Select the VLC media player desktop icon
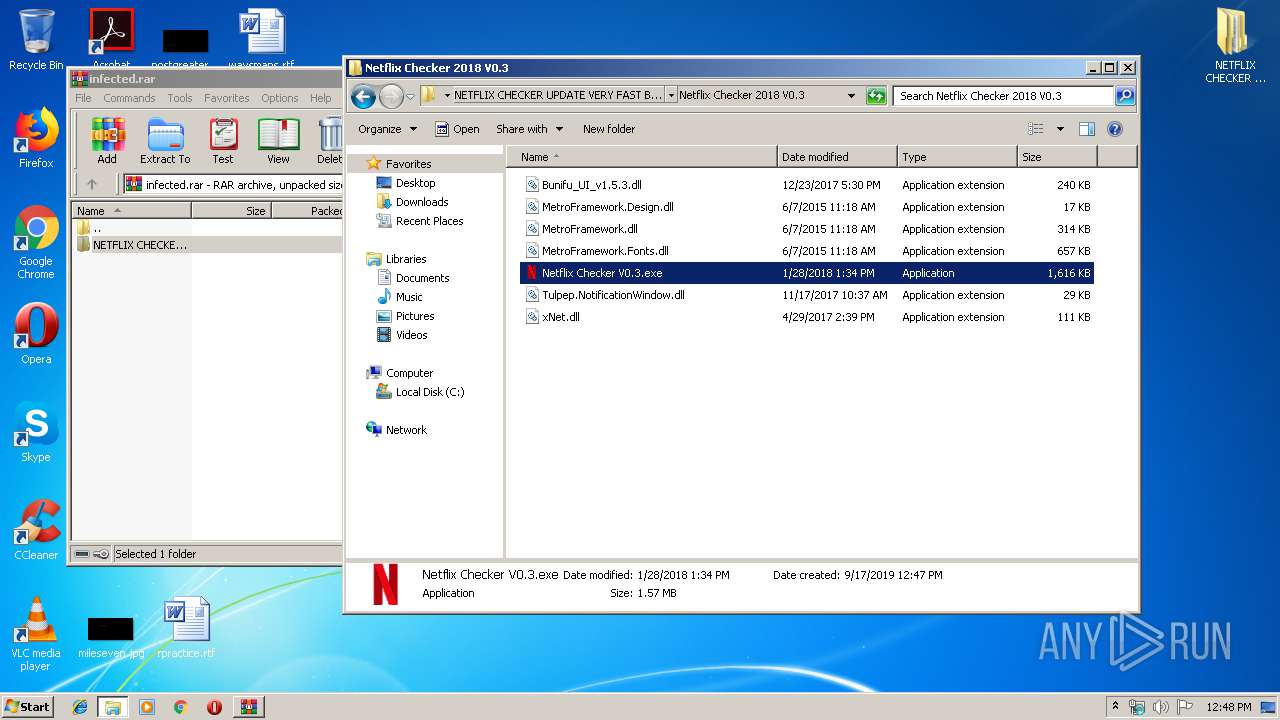 pyautogui.click(x=36, y=635)
